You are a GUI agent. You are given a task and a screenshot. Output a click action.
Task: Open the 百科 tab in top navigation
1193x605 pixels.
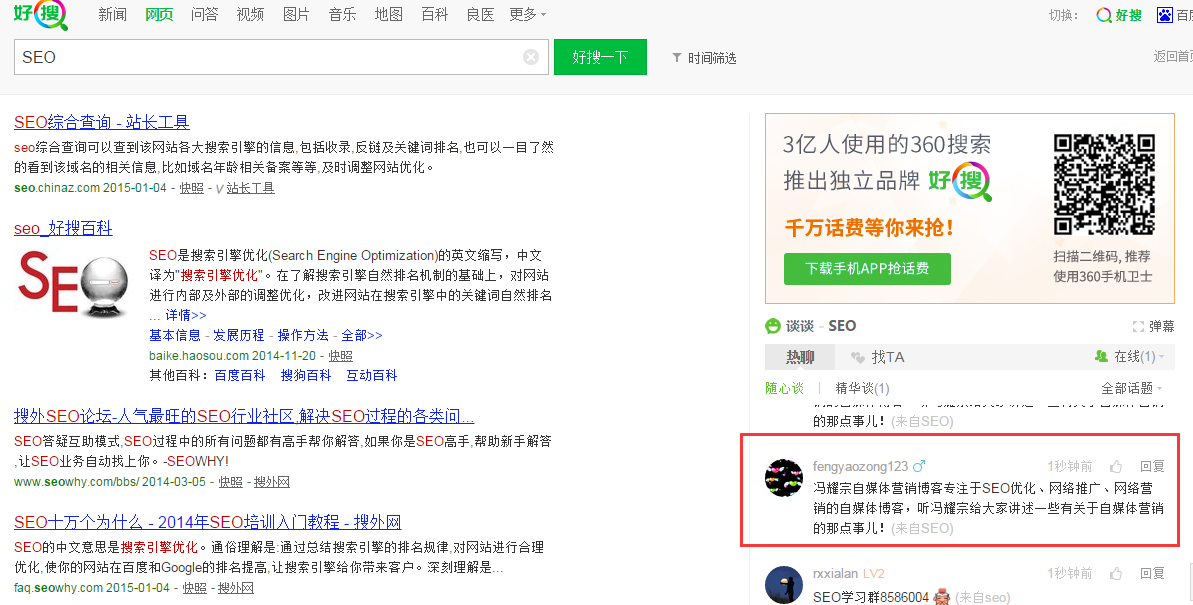434,14
